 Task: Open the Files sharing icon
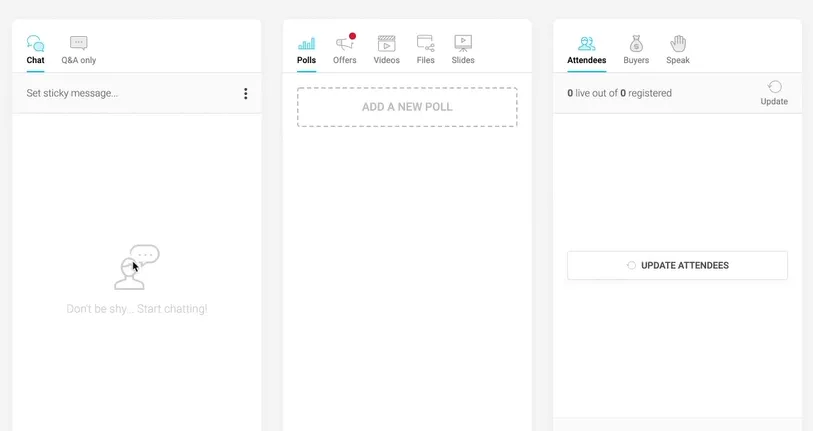point(426,44)
